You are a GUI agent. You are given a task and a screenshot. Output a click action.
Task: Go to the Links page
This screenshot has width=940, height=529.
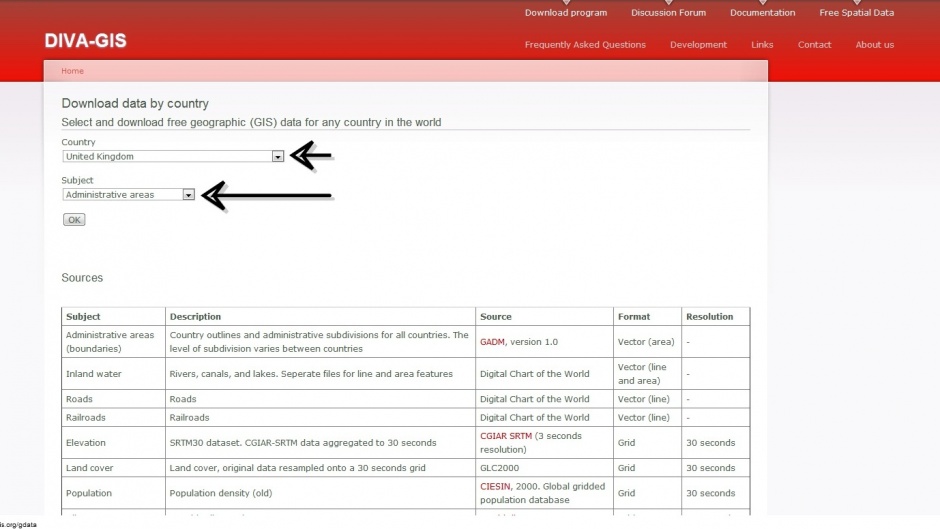tap(762, 44)
